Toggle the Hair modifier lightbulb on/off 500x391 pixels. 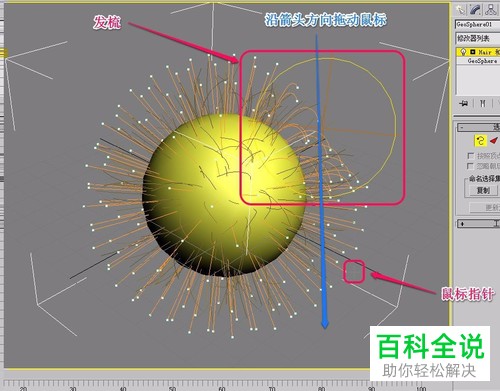coord(463,52)
